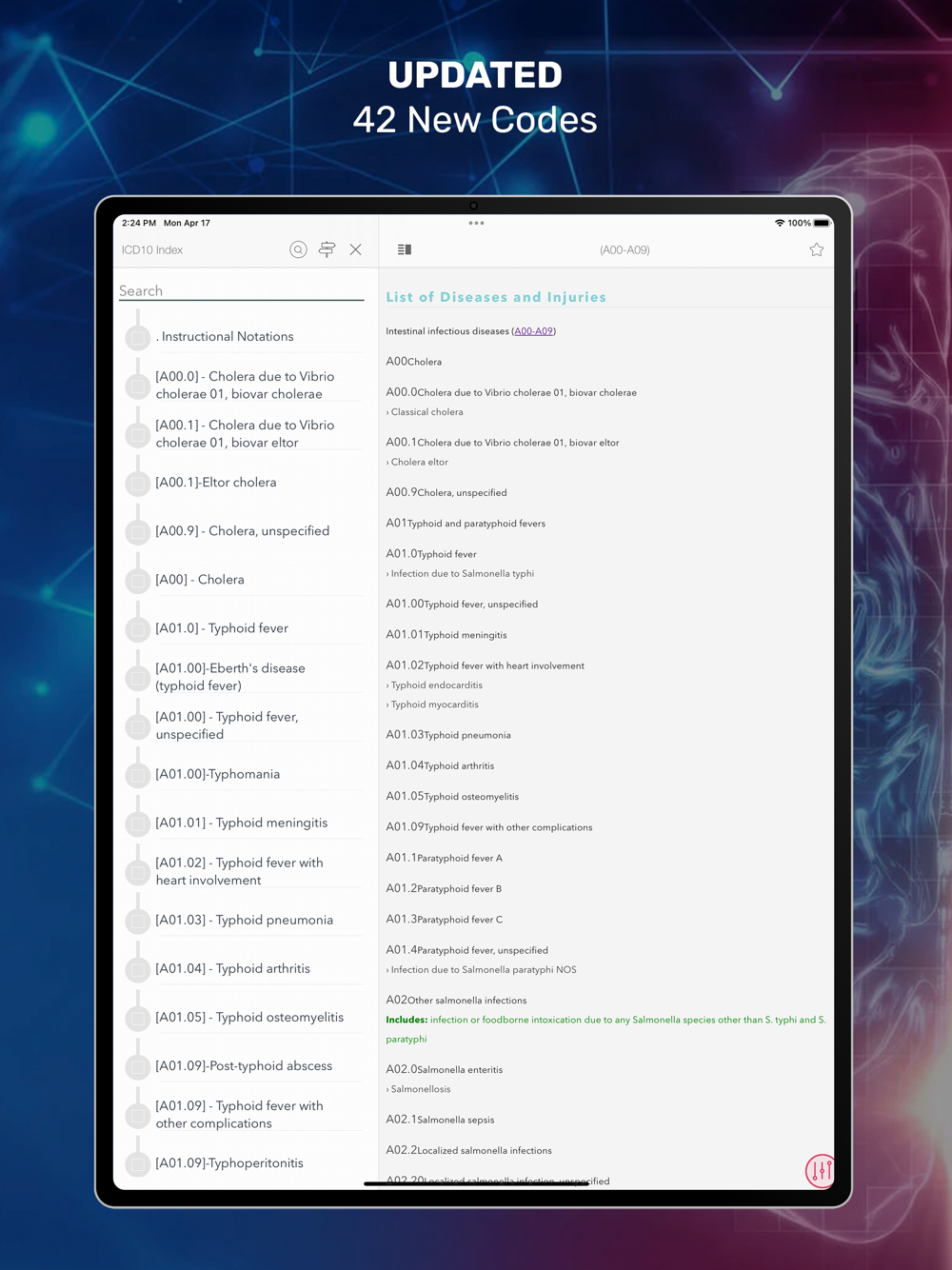Tap the home indicator bar

tap(476, 1183)
